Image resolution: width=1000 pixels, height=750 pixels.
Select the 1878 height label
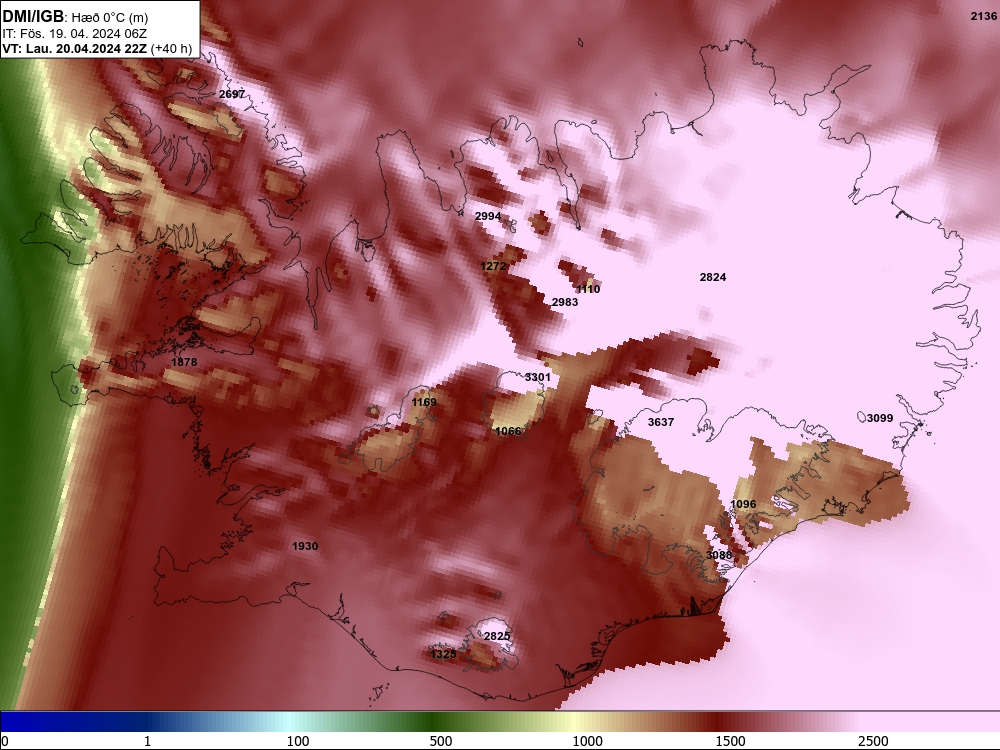pyautogui.click(x=184, y=362)
